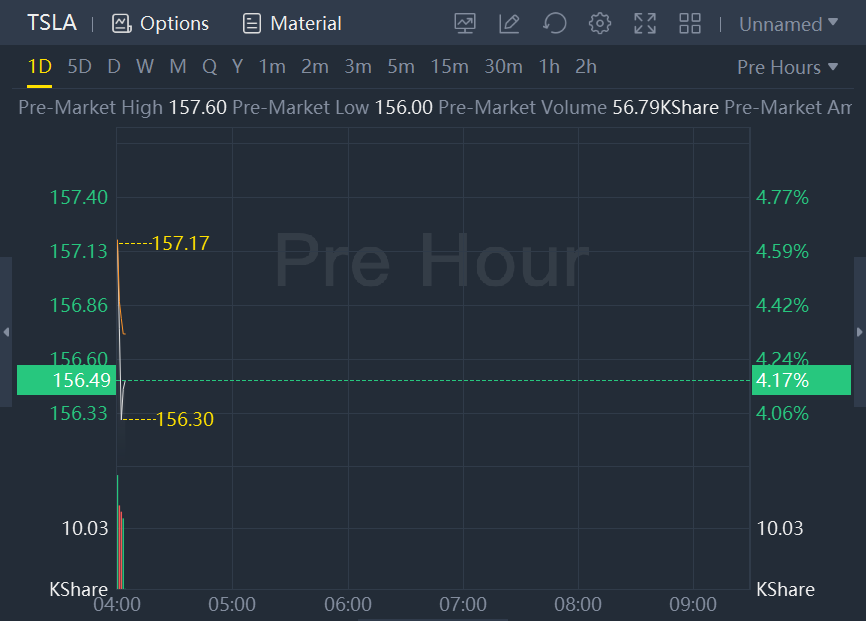Image resolution: width=866 pixels, height=621 pixels.
Task: Click the Material document icon
Action: (x=252, y=23)
